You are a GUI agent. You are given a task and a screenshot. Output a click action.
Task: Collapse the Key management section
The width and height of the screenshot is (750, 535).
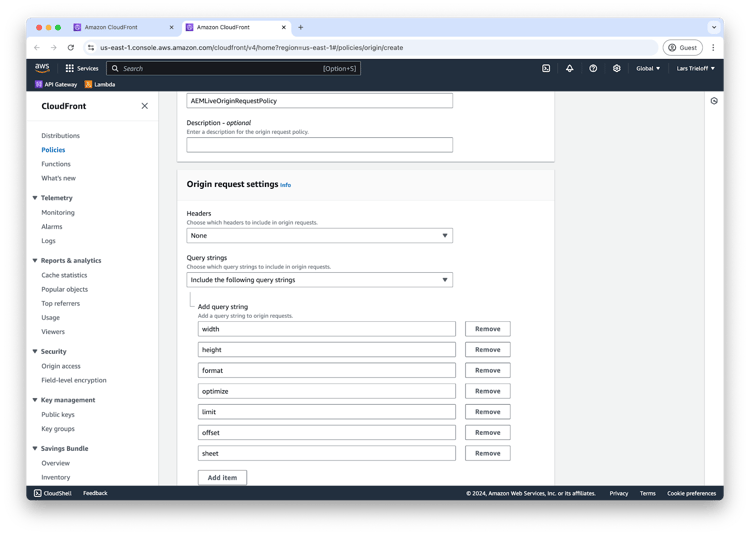34,400
